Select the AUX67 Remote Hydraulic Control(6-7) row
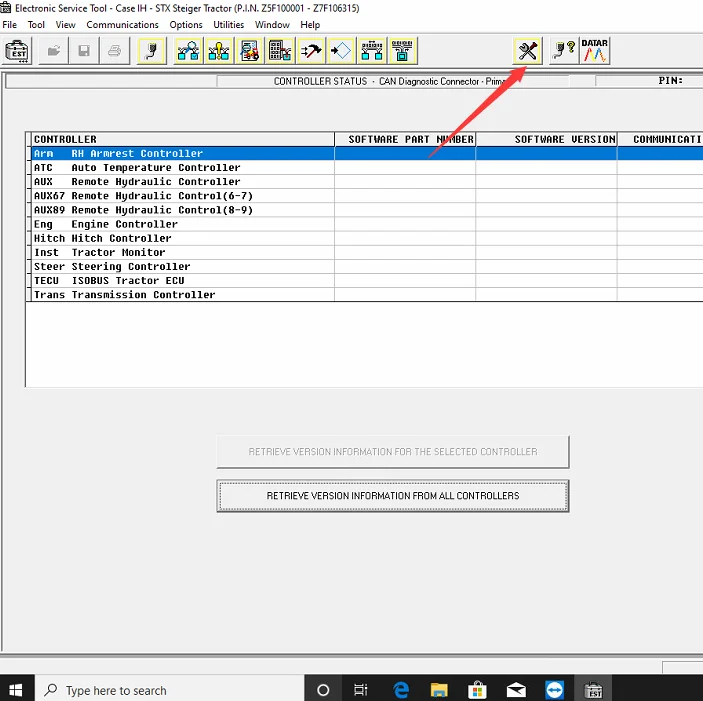 click(367, 196)
